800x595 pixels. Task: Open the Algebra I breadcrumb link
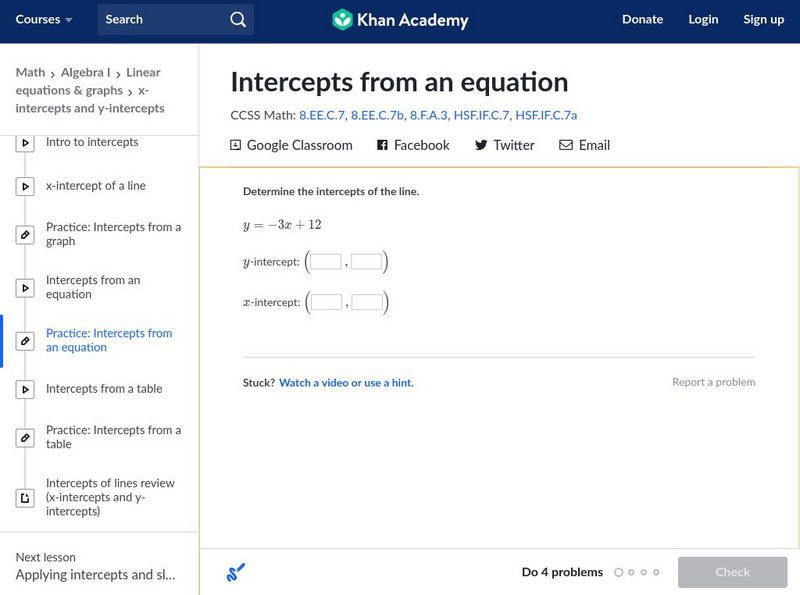(x=85, y=72)
